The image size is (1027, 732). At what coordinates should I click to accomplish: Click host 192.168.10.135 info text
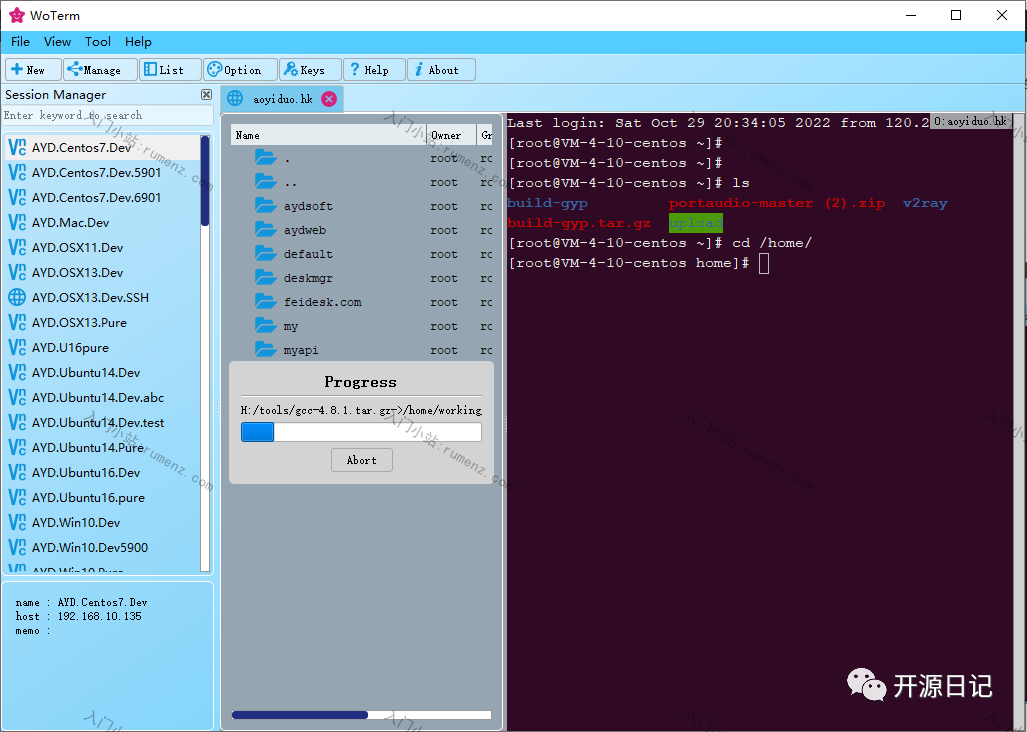[x=79, y=616]
